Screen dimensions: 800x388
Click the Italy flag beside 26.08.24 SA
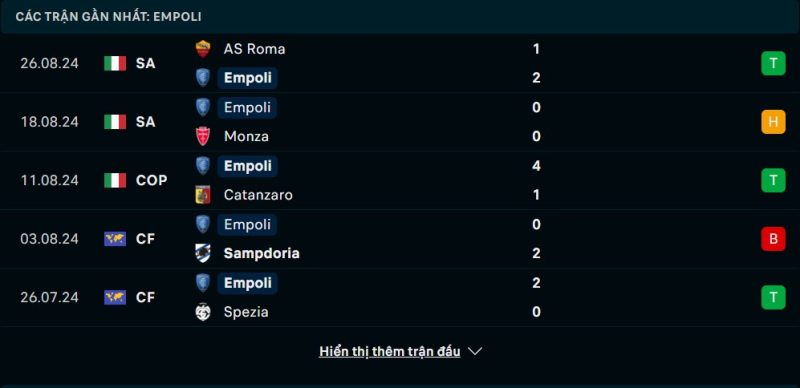coord(115,63)
